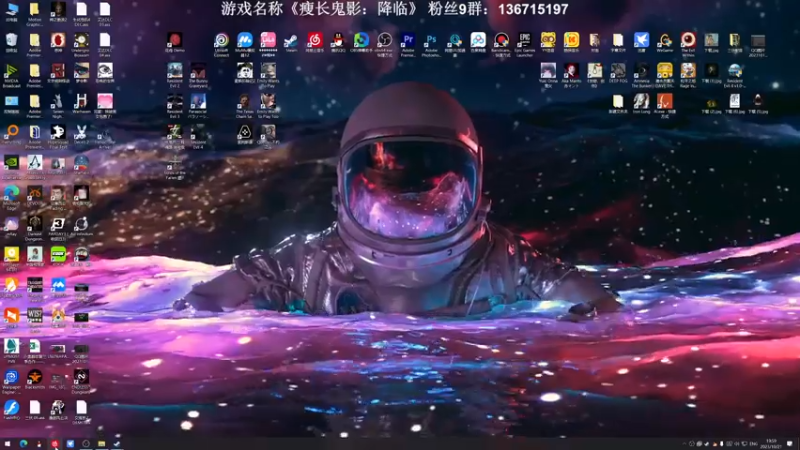This screenshot has height=450, width=800.
Task: Launch Yuki Onna game shortcut
Action: click(548, 76)
